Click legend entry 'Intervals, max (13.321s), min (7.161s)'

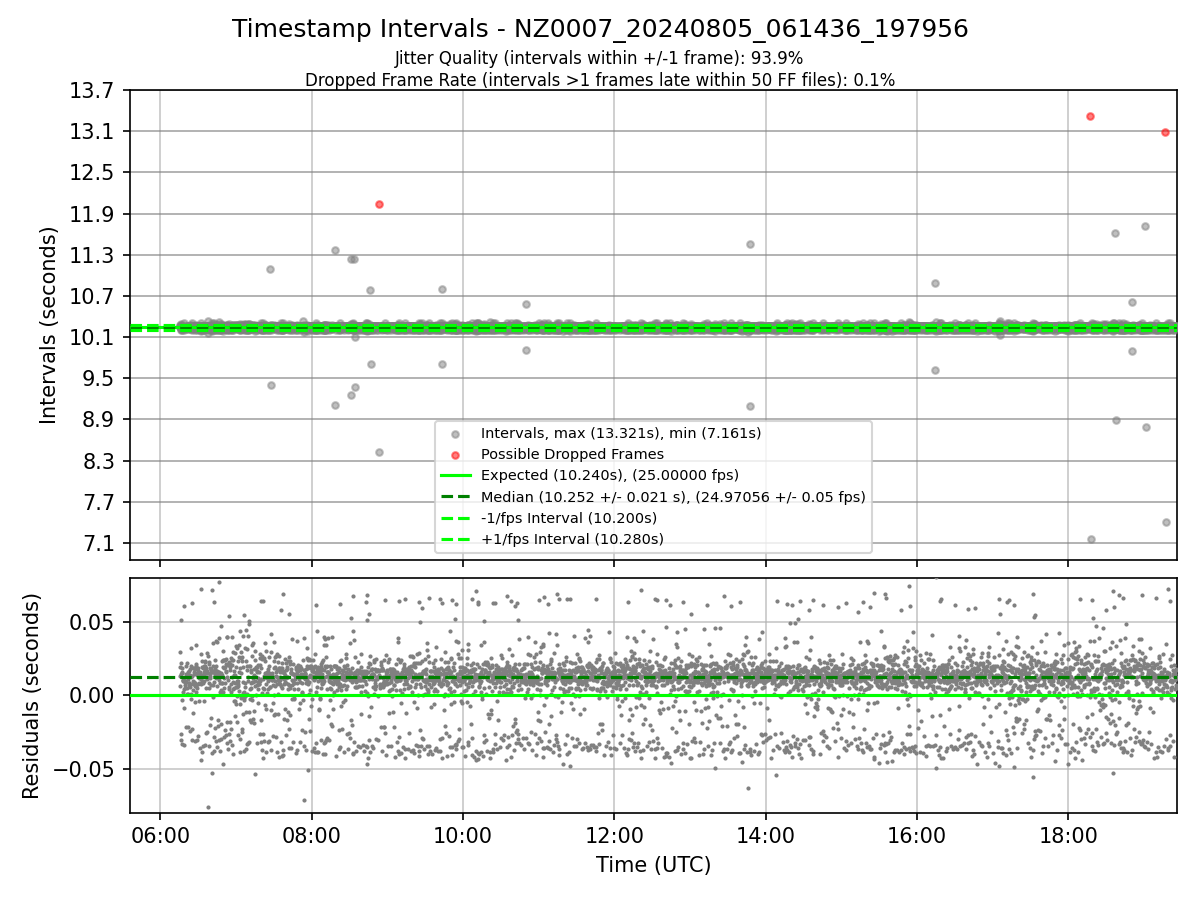621,433
